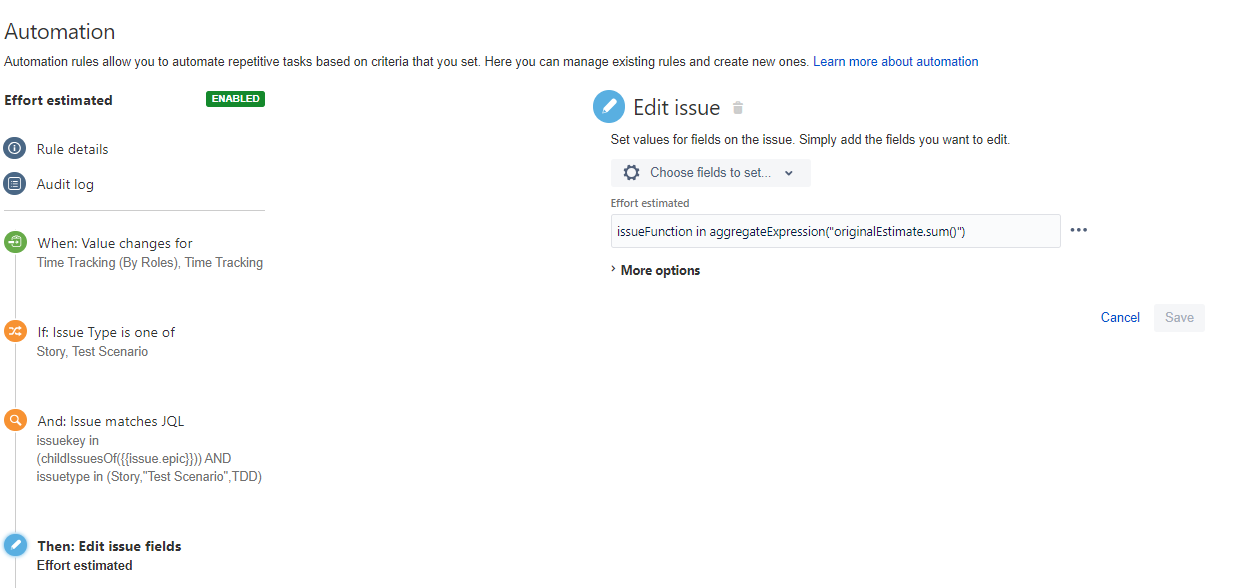1257x588 pixels.
Task: Open the Learn more about automation link
Action: (895, 61)
